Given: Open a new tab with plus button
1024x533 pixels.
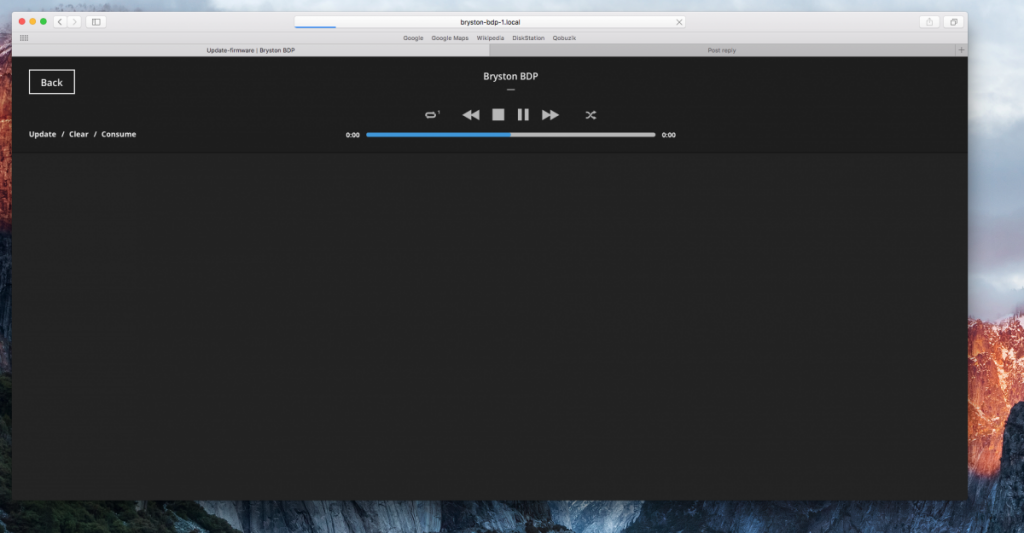Looking at the screenshot, I should point(961,50).
